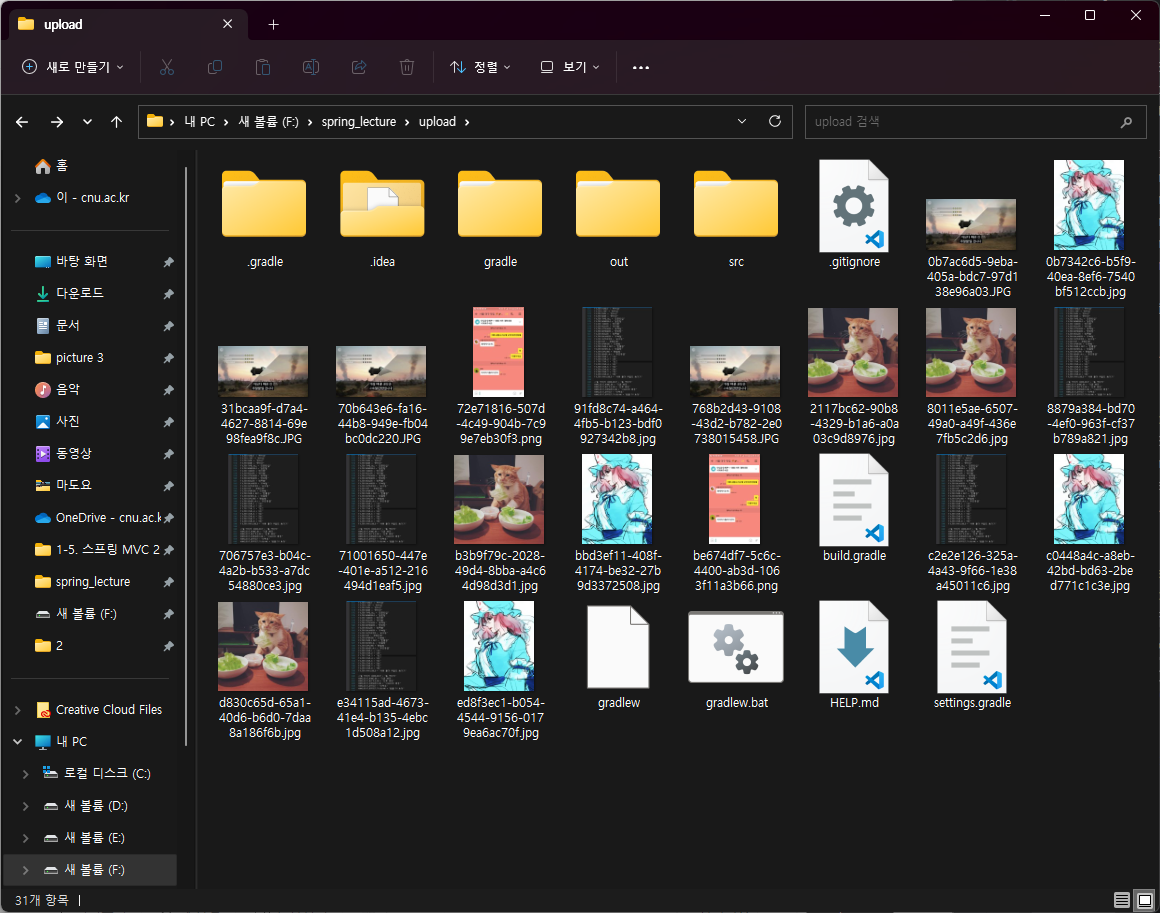
Task: Open the three-dot See more menu
Action: 641,67
